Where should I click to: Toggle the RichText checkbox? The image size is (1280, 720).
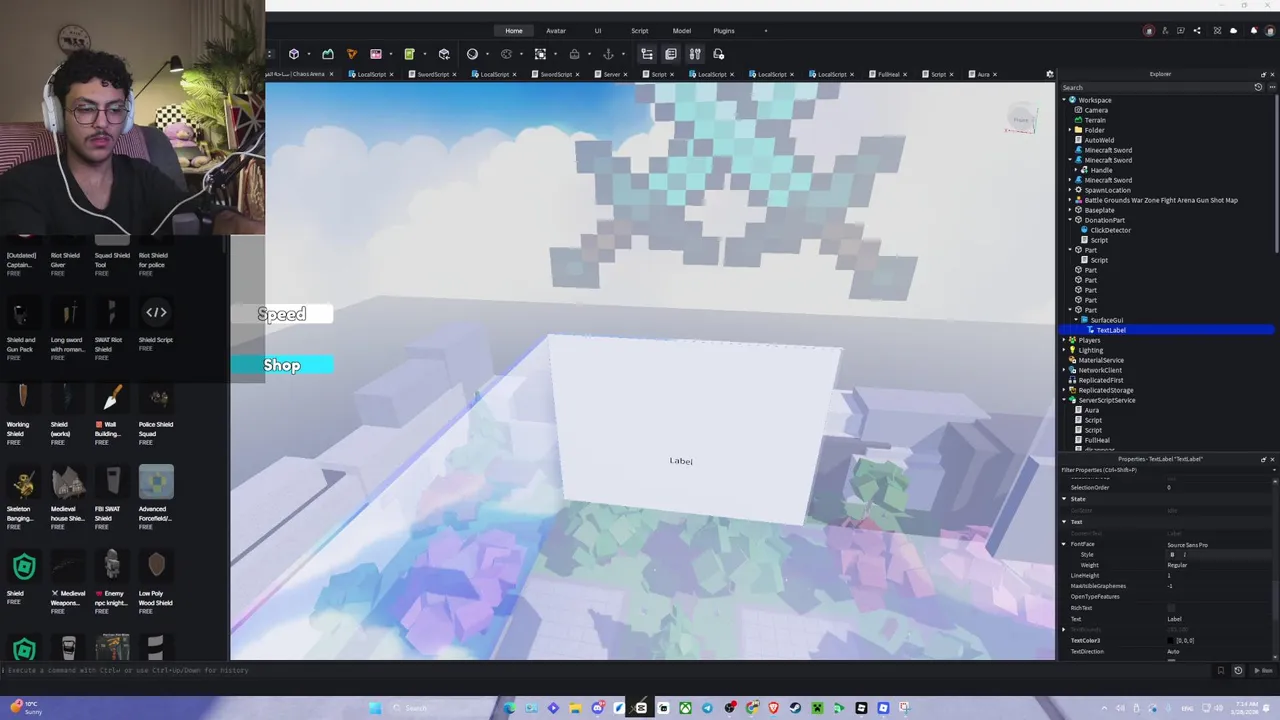1171,608
